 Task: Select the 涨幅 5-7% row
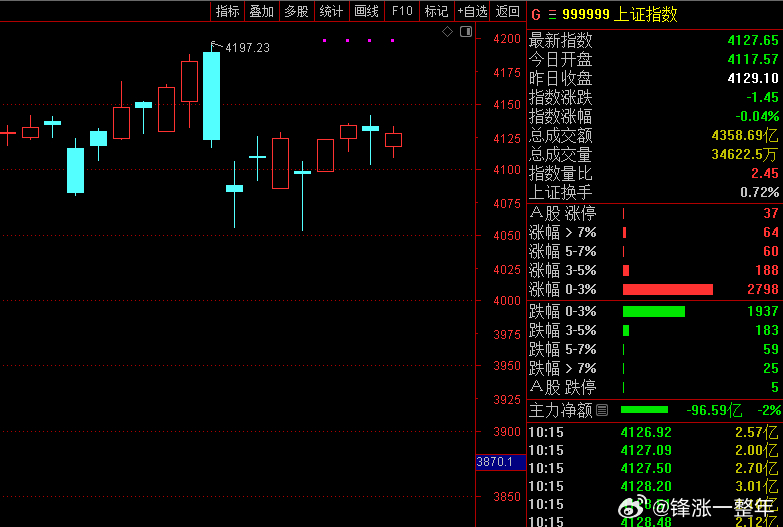click(653, 251)
